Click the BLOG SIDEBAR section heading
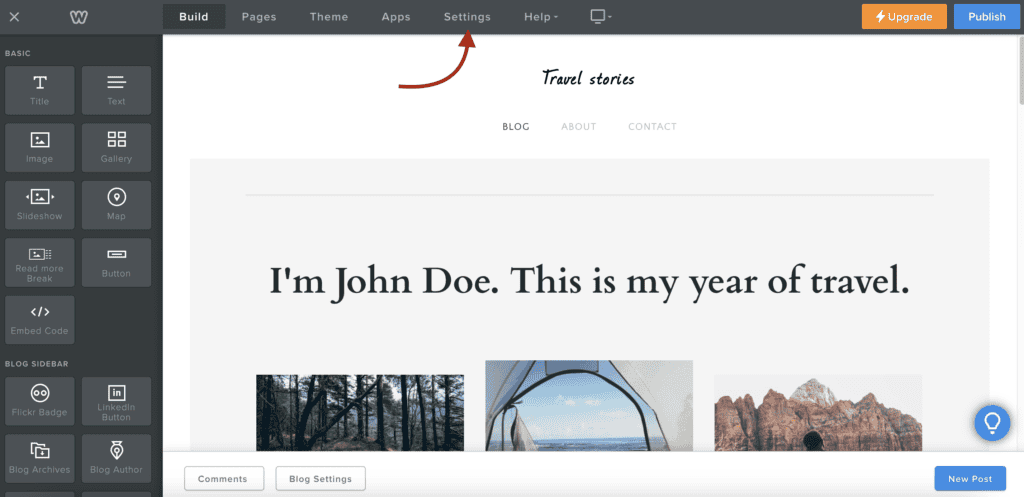The width and height of the screenshot is (1024, 497). coord(37,364)
